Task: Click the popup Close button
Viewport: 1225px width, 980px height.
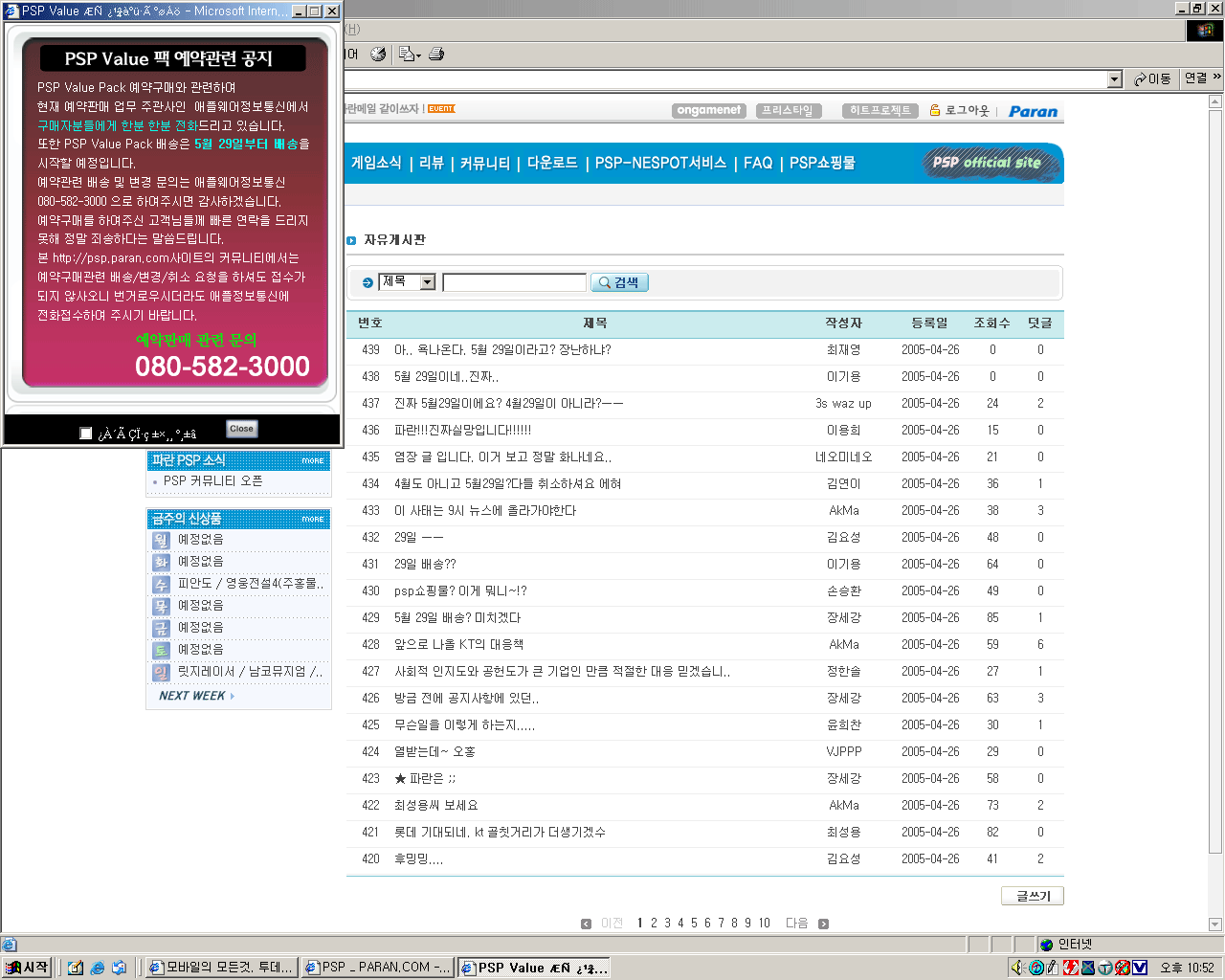Action: (242, 429)
